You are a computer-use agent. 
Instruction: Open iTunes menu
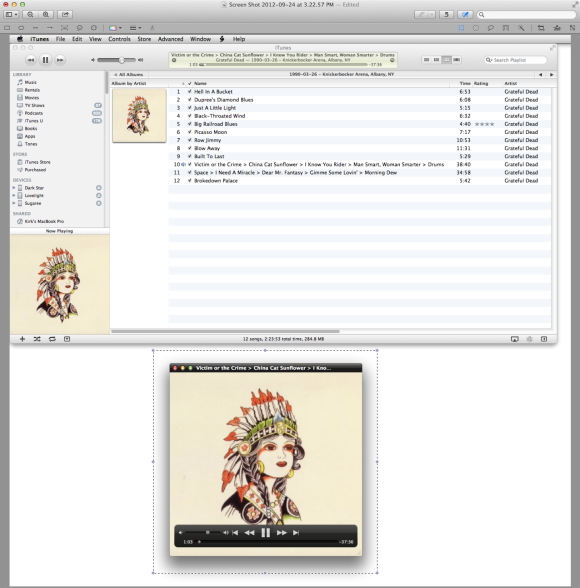click(39, 39)
